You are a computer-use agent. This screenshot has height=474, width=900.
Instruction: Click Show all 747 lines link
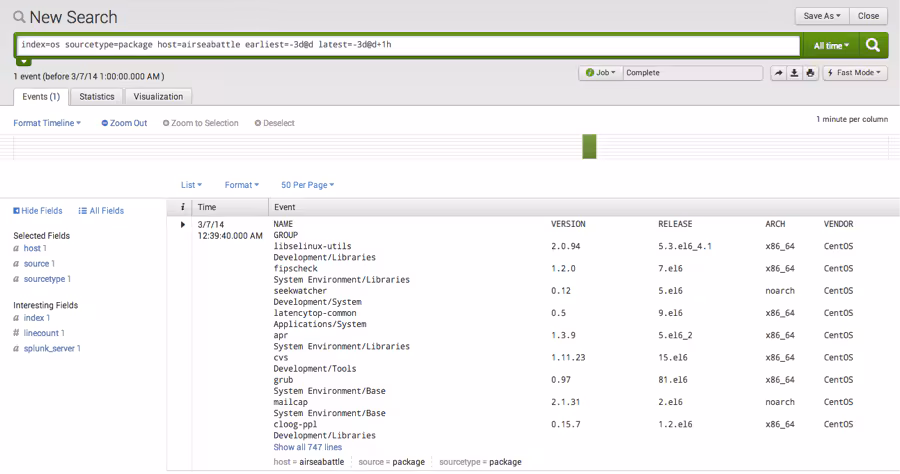point(307,448)
